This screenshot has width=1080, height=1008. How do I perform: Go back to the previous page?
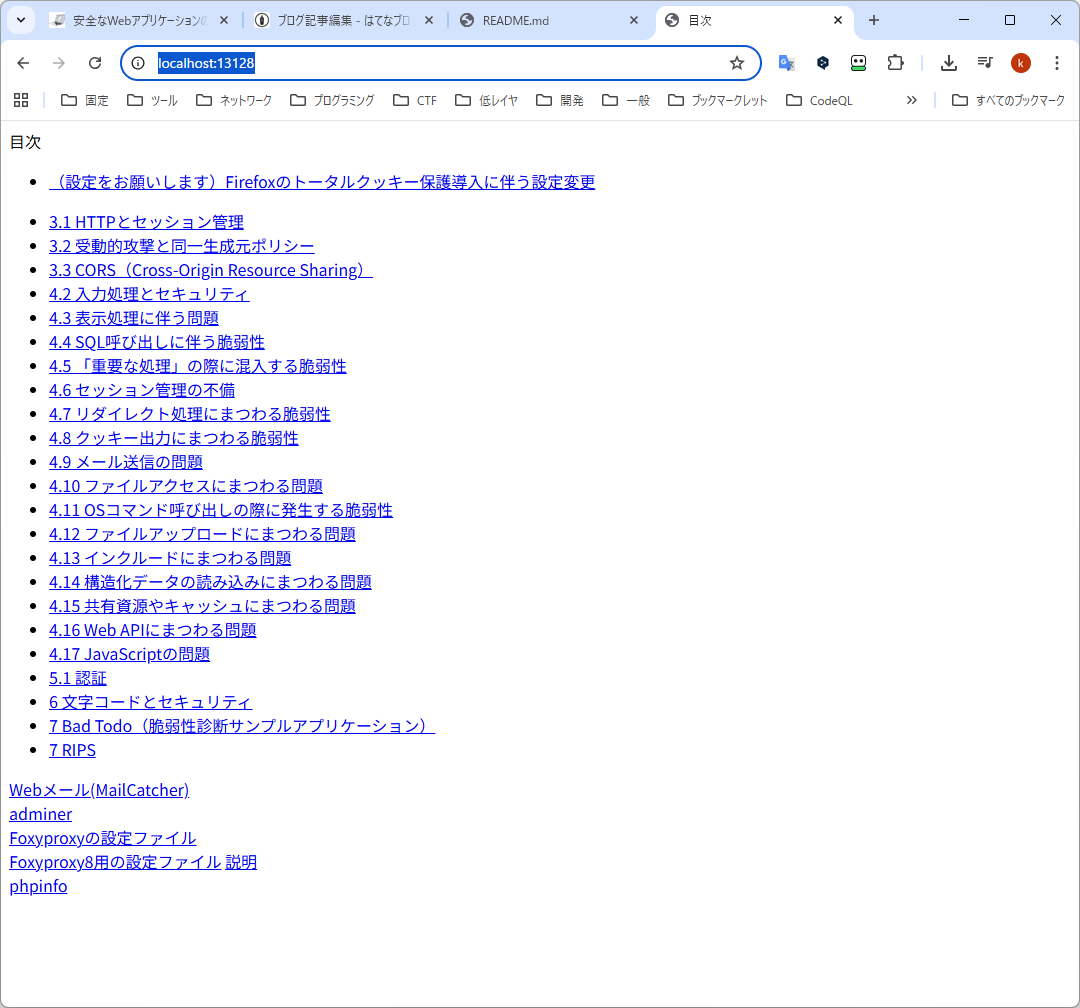point(23,63)
